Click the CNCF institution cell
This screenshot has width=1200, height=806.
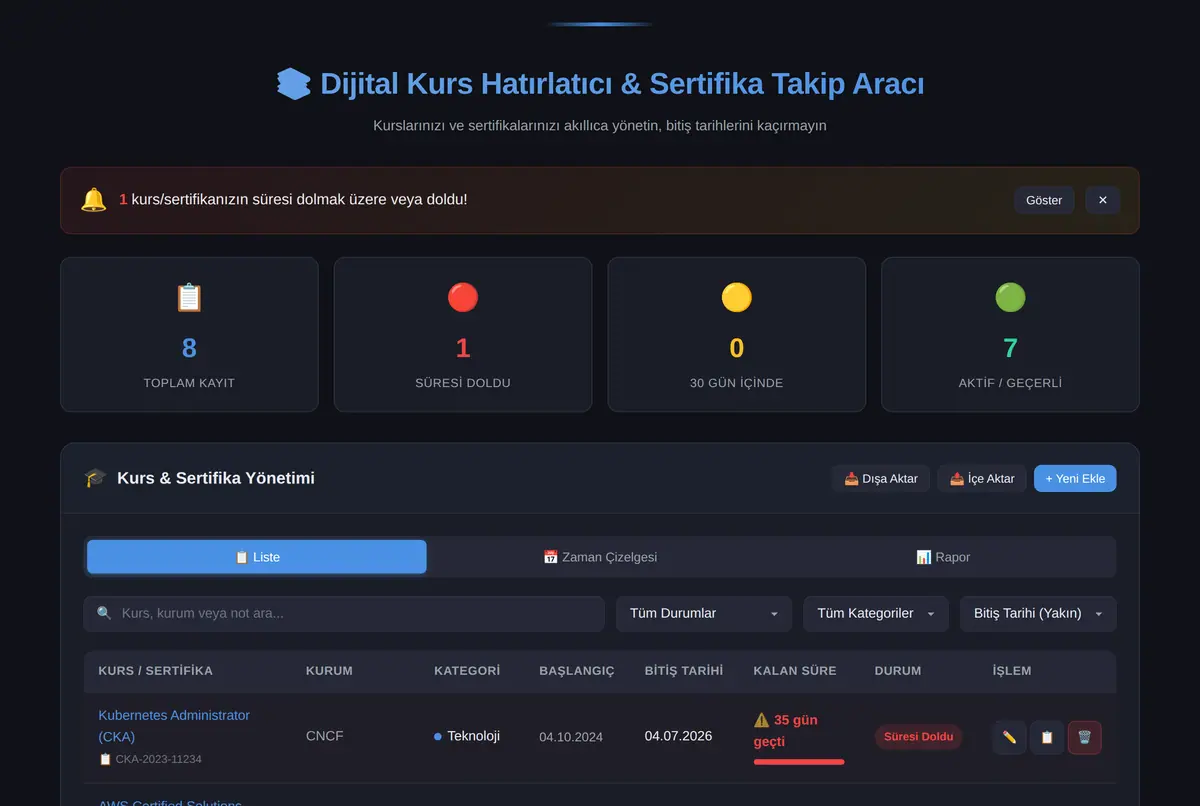[x=325, y=736]
